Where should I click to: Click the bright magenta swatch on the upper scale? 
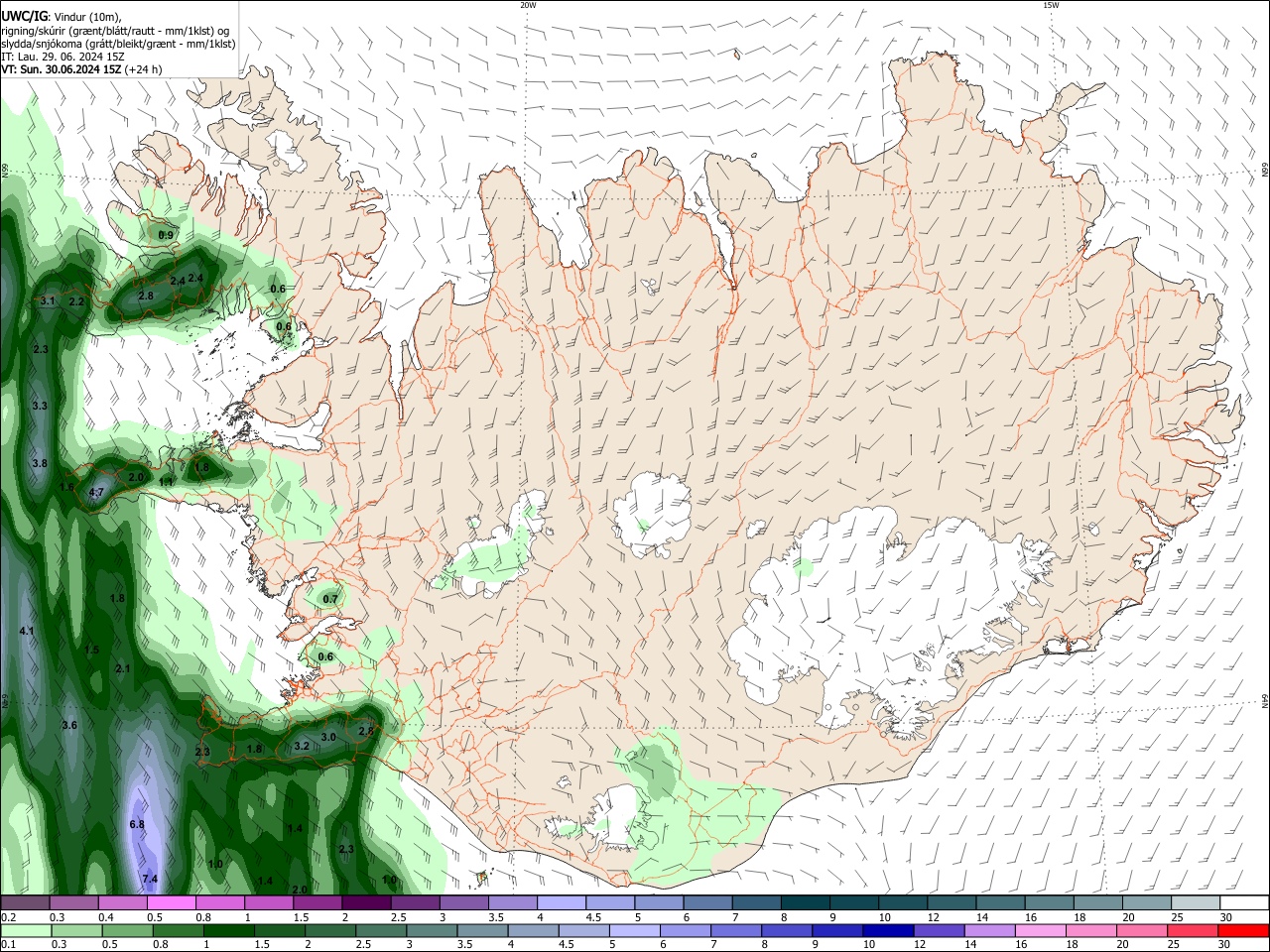click(x=171, y=903)
